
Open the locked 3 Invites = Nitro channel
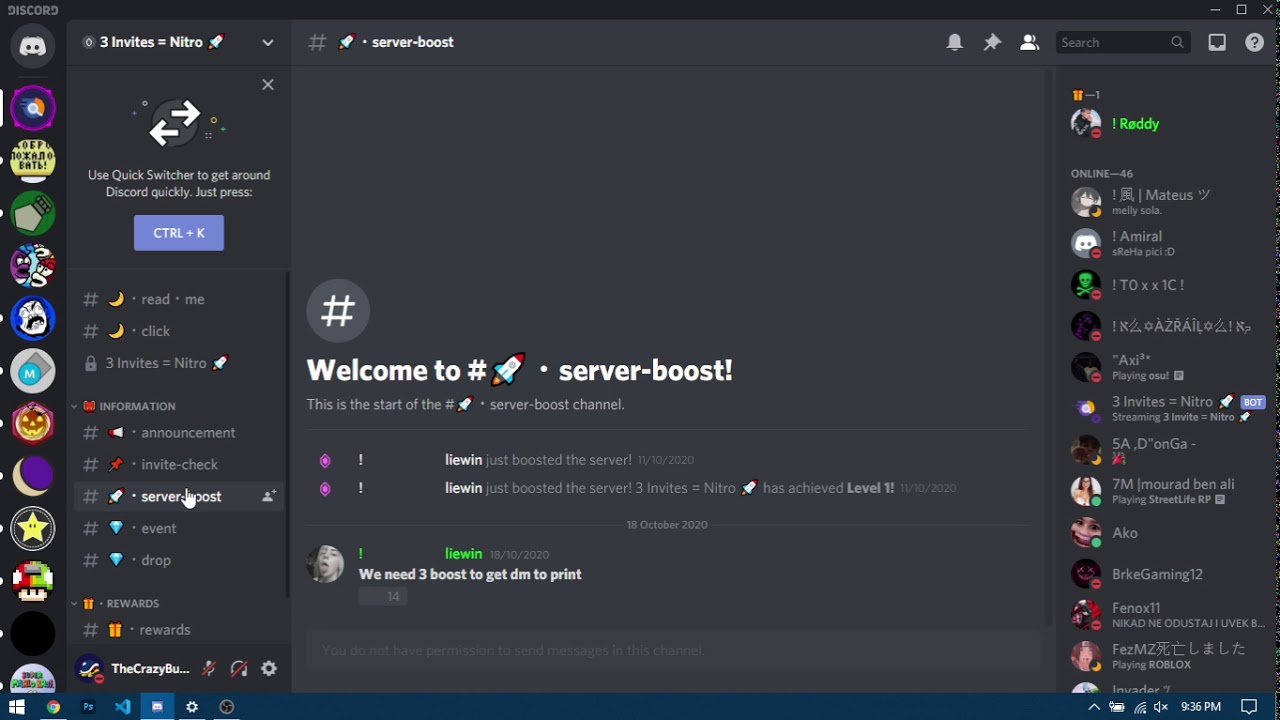click(178, 363)
